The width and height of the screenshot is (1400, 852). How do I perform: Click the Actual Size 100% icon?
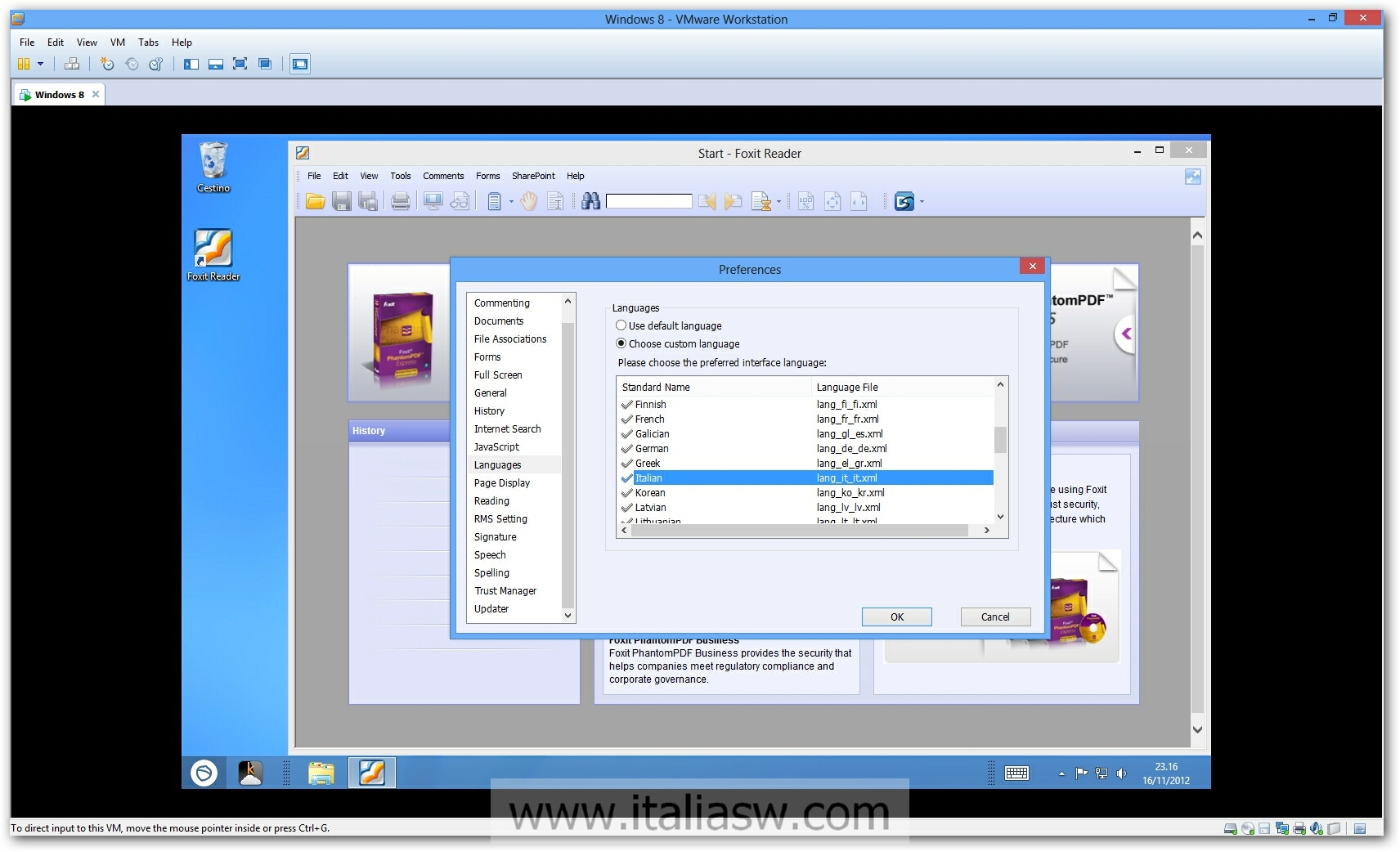(x=805, y=201)
